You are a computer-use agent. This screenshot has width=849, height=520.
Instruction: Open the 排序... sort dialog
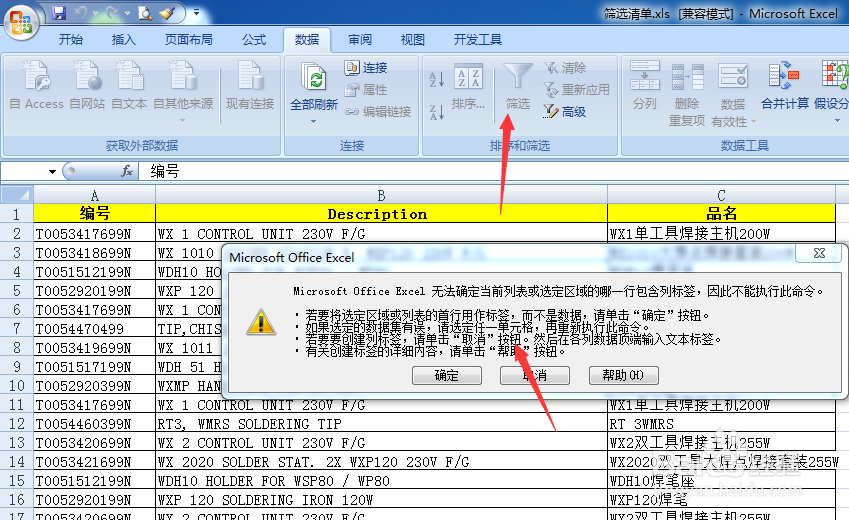468,86
